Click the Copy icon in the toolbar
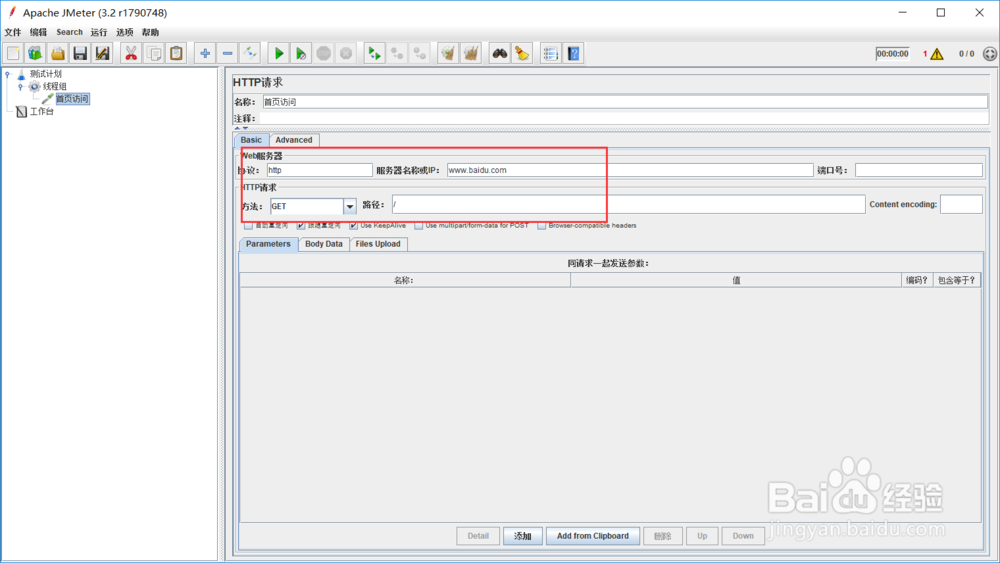Viewport: 1000px width, 563px height. tap(154, 54)
